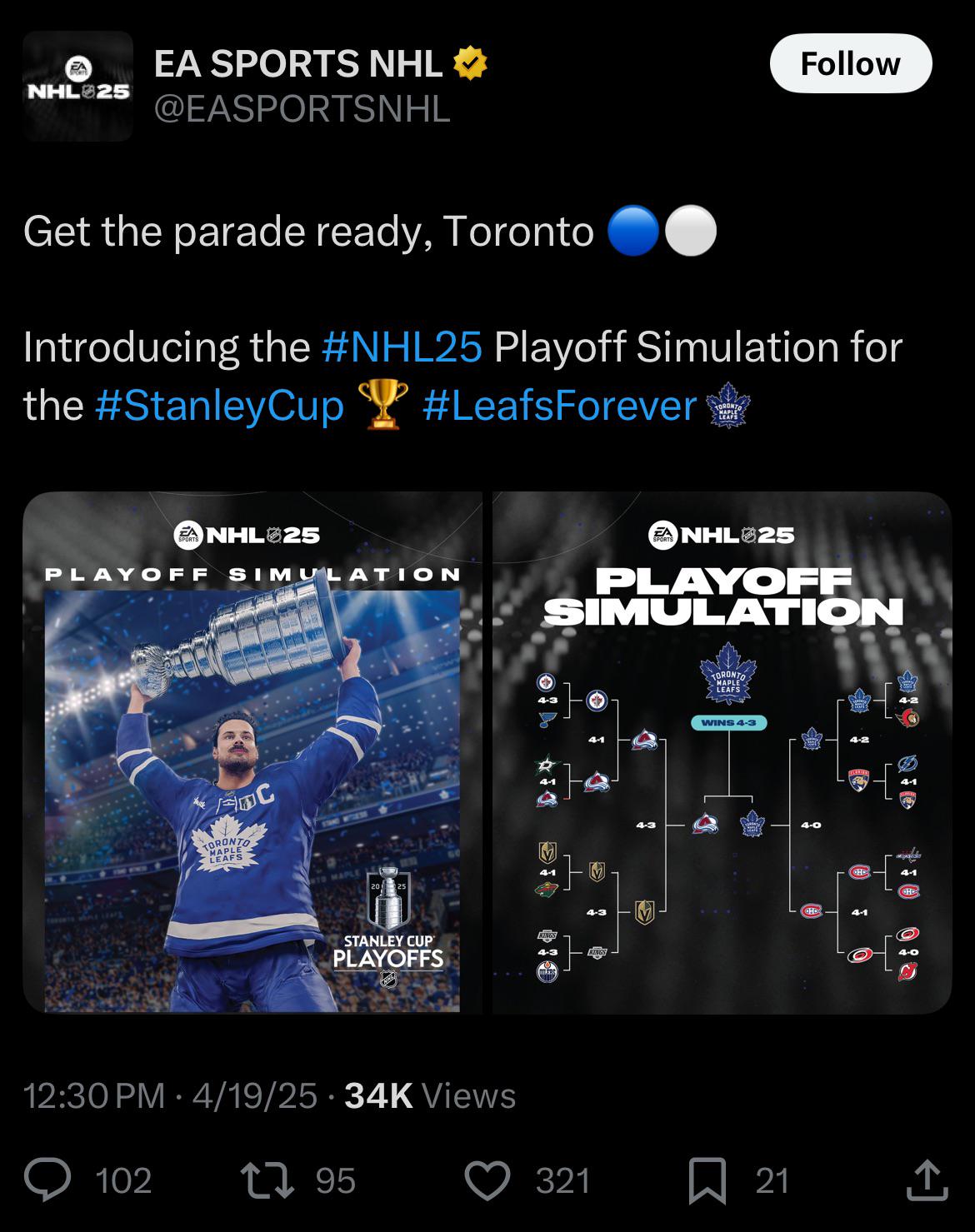
Task: Click the reply speech bubble icon
Action: (47, 1180)
